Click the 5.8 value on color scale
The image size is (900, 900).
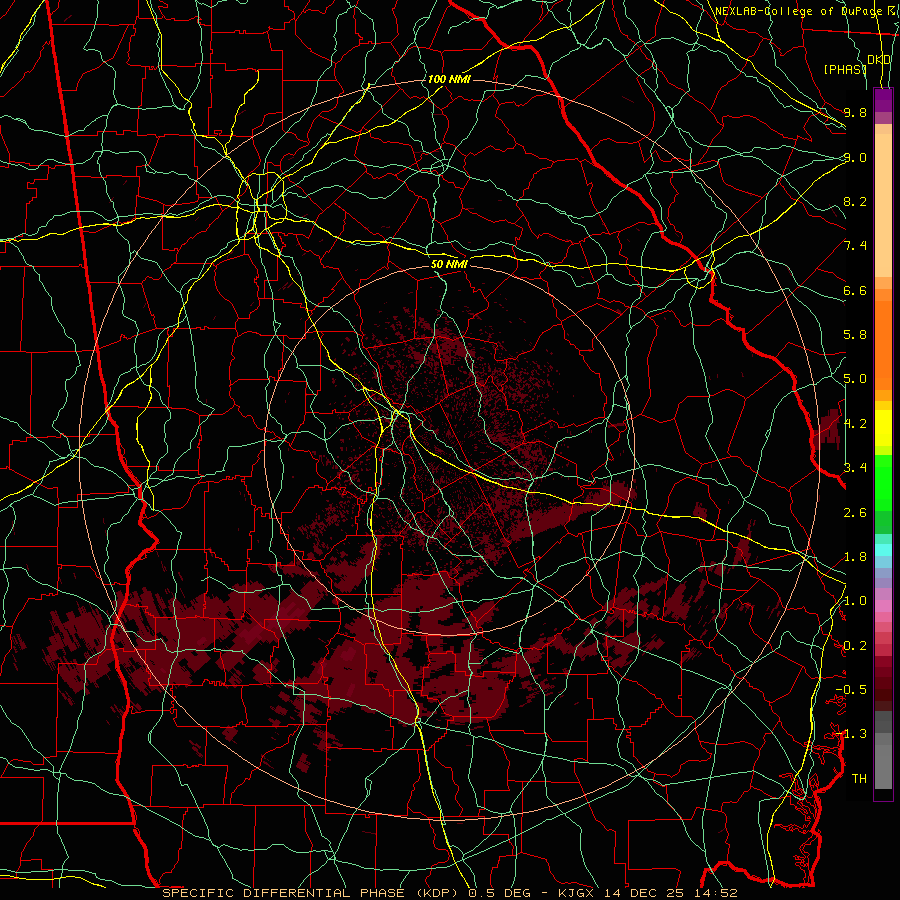[x=855, y=335]
